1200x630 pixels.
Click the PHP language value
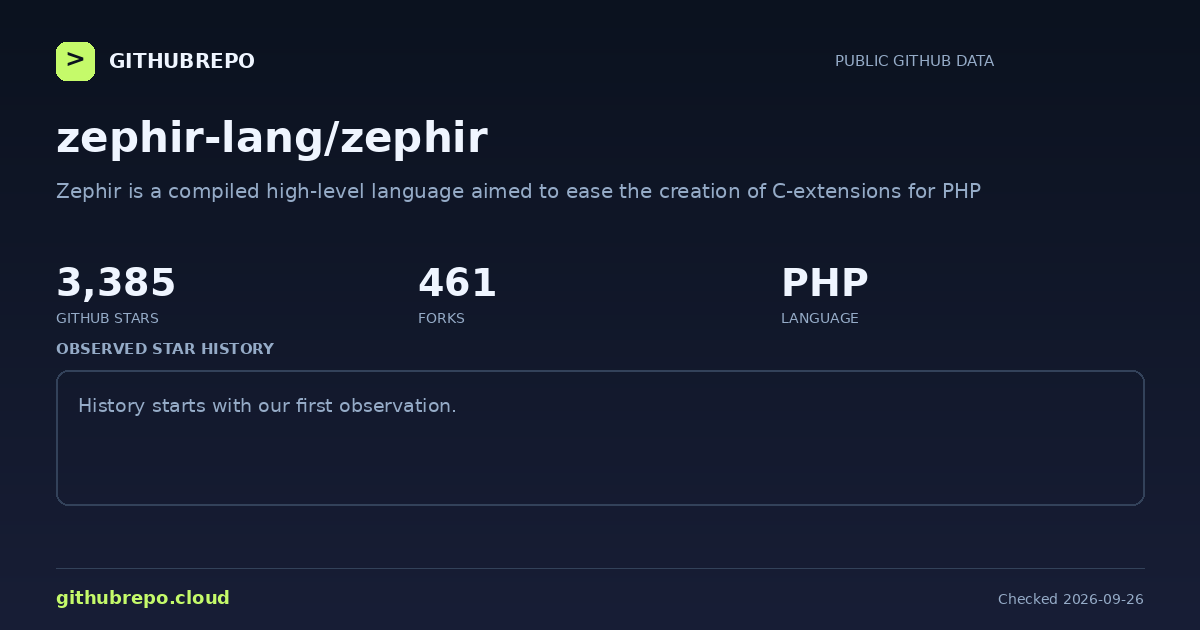tap(824, 283)
